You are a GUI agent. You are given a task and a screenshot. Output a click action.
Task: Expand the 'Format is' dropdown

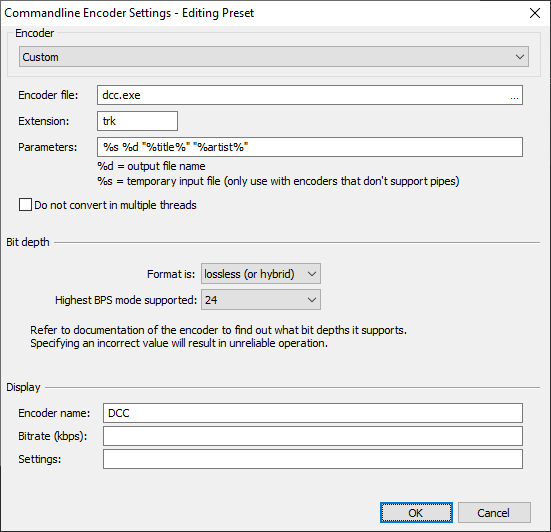(261, 274)
